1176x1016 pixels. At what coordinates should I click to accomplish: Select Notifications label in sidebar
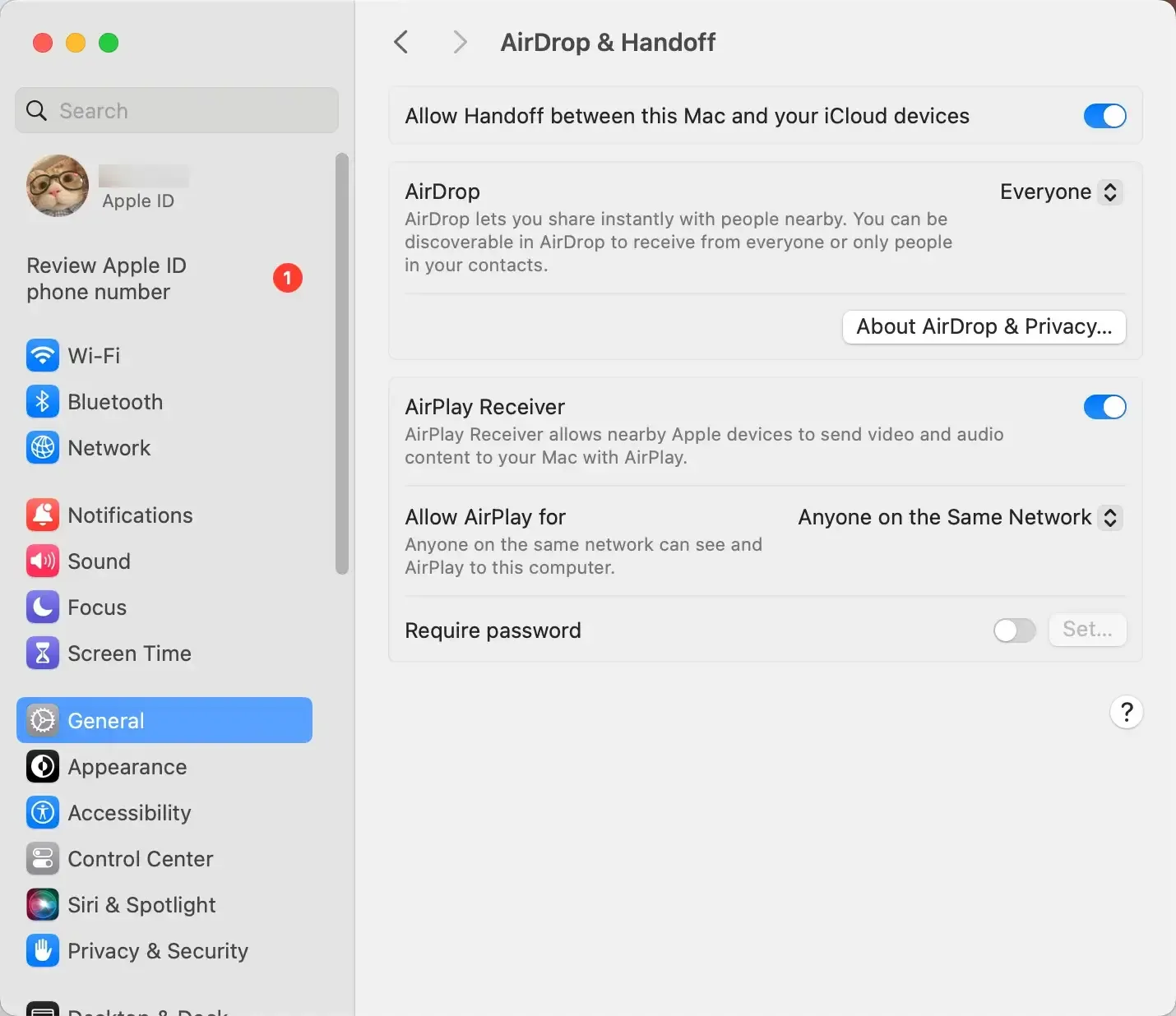click(x=130, y=515)
